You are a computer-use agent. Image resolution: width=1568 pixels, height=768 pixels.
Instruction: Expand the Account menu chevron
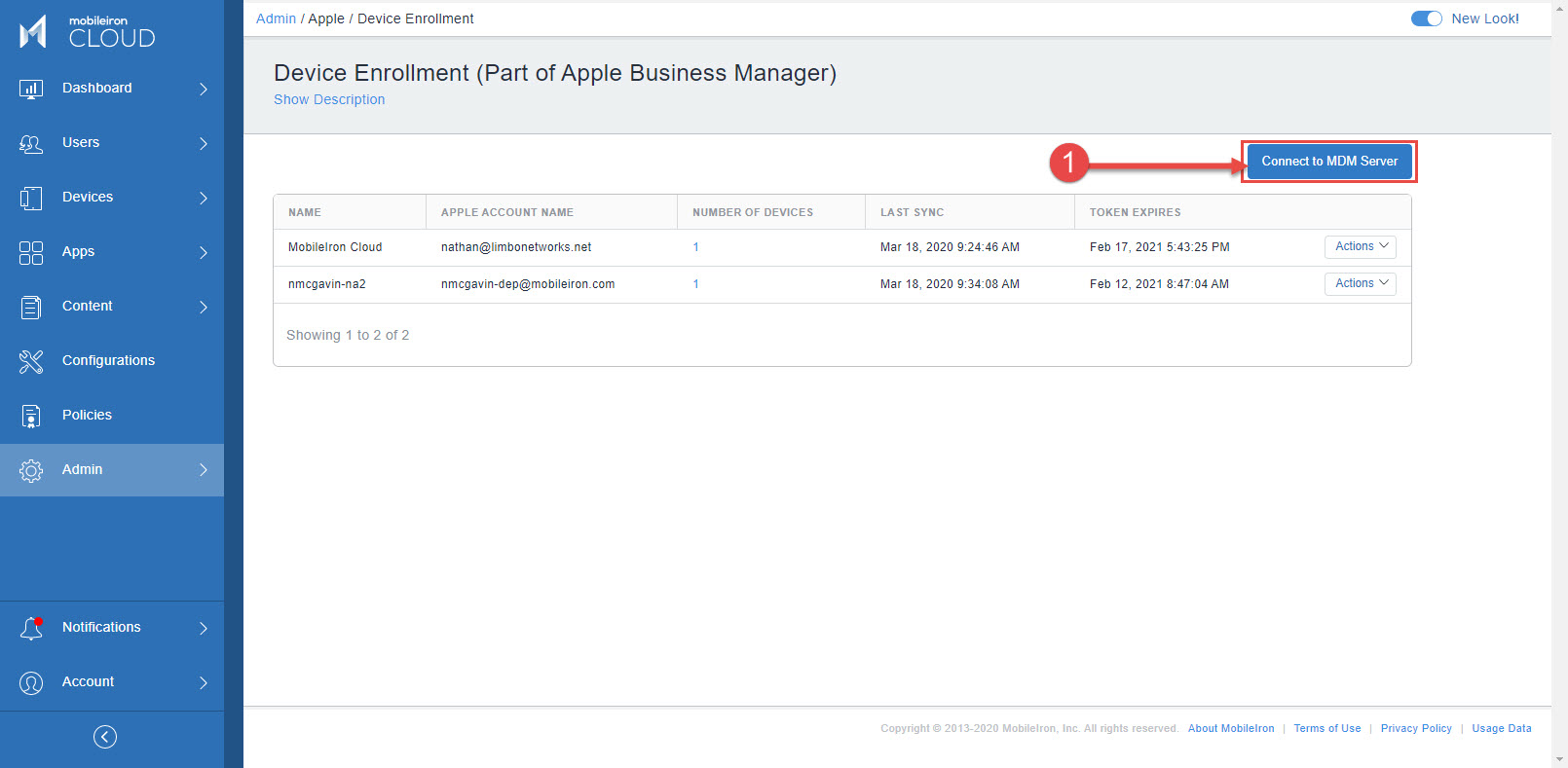click(x=204, y=682)
